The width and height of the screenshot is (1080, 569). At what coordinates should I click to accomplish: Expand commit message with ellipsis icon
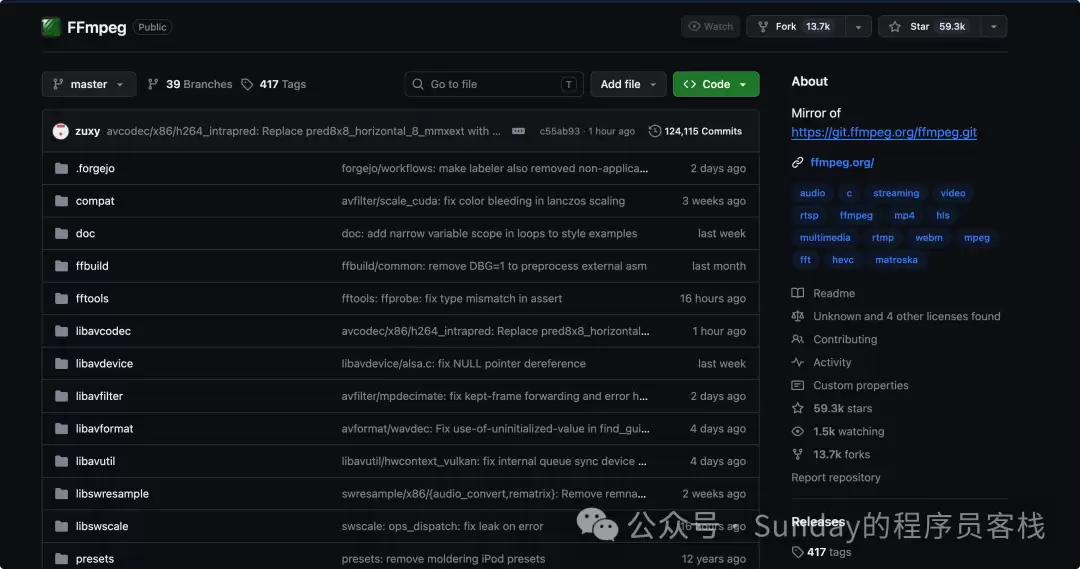pyautogui.click(x=519, y=131)
